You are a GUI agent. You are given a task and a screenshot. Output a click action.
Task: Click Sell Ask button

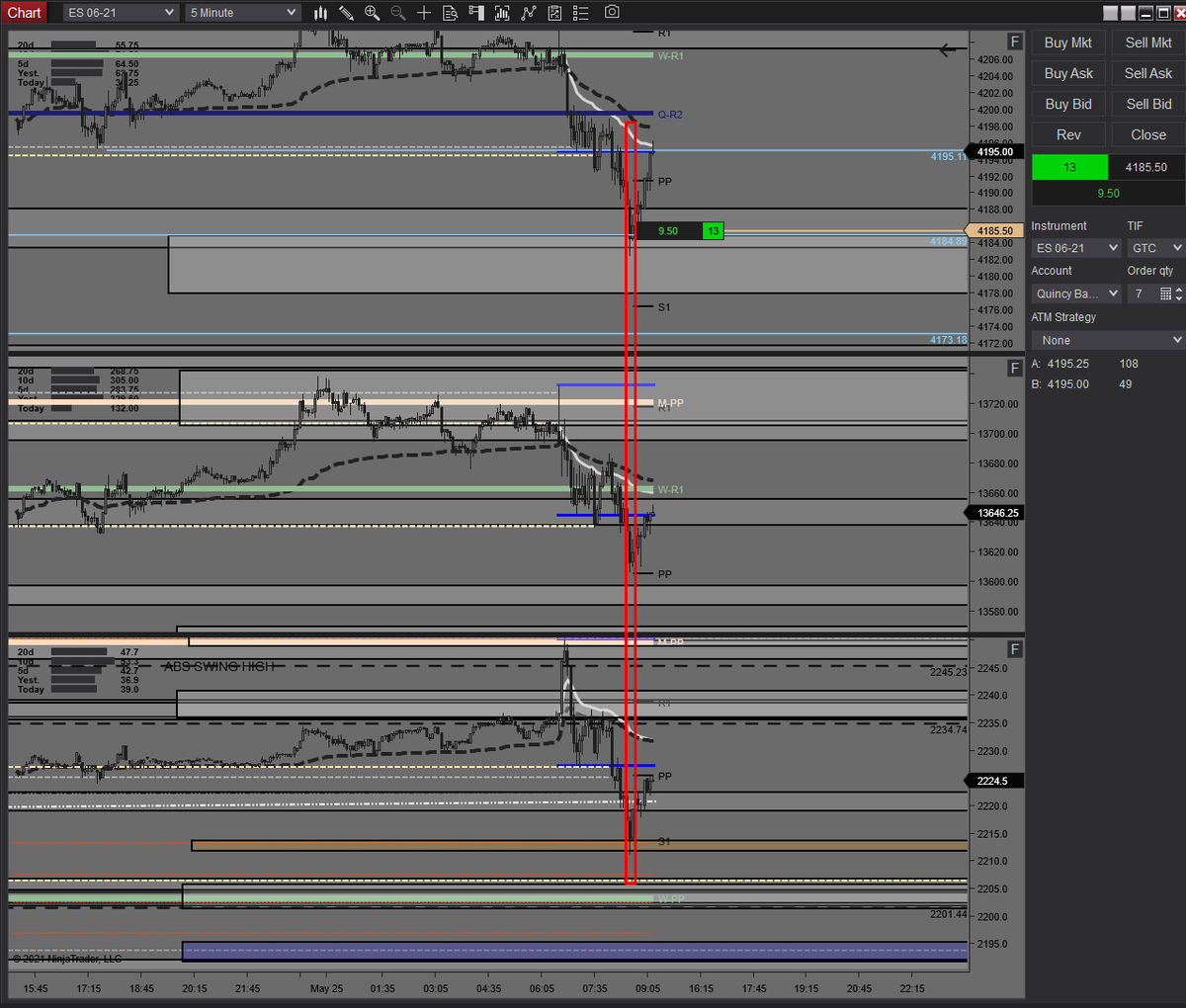(x=1148, y=73)
